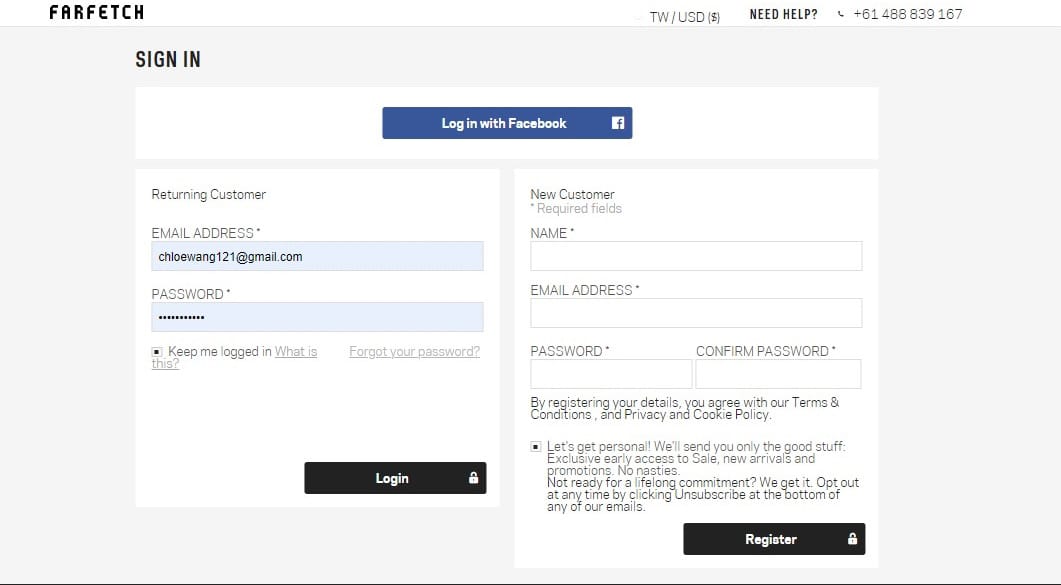Screen dimensions: 1061x585
Task: Open the Forgot your password? link
Action: pyautogui.click(x=414, y=352)
